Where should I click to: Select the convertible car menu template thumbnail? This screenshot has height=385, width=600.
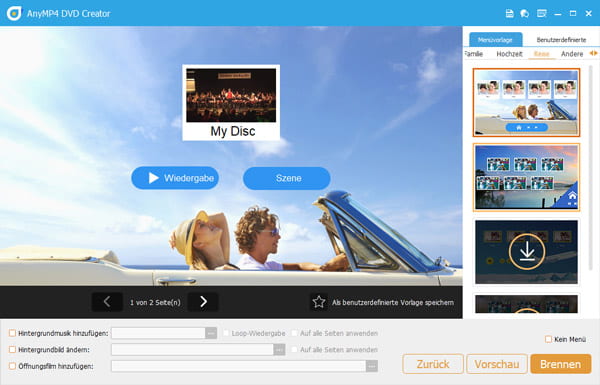click(527, 103)
